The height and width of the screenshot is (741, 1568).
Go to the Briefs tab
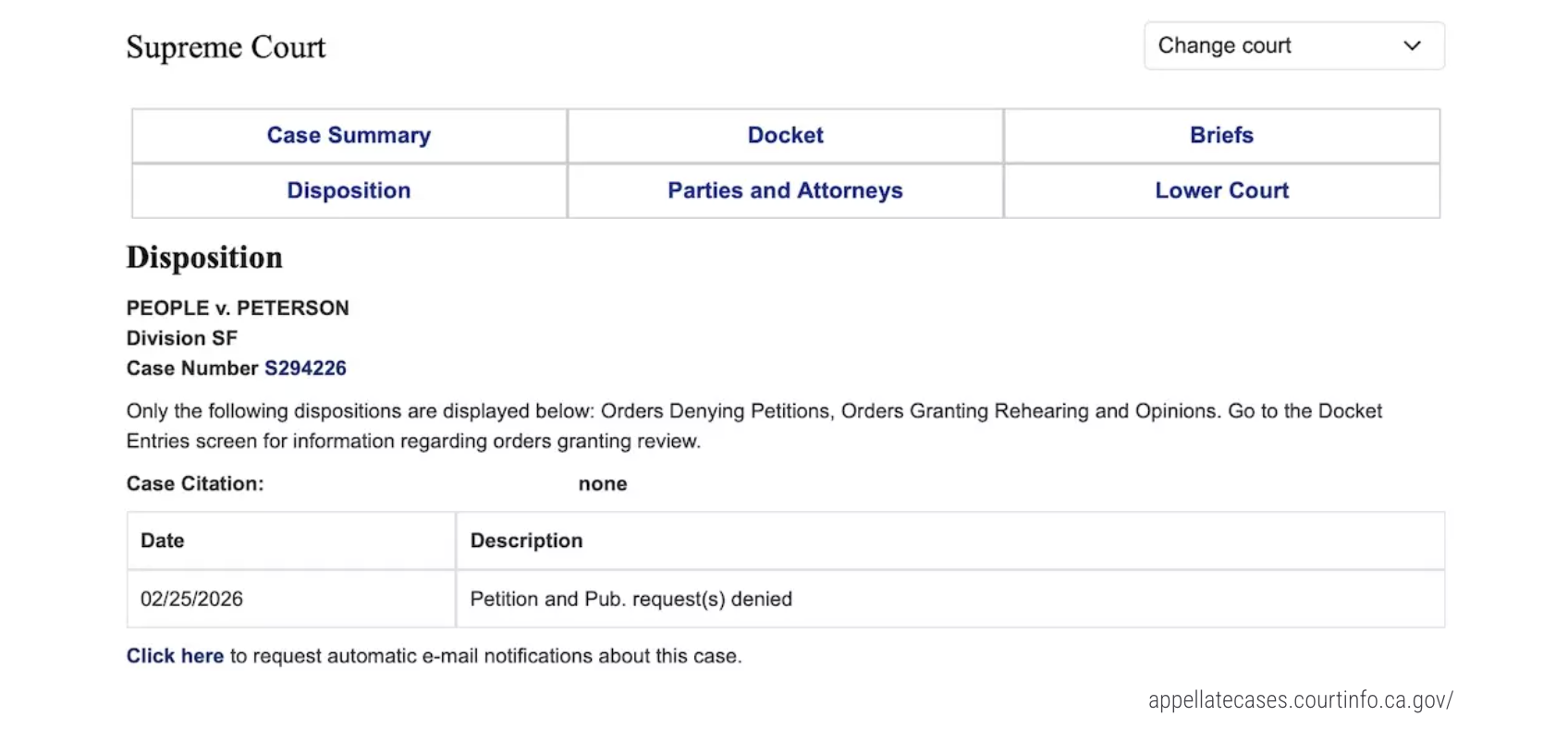tap(1221, 136)
